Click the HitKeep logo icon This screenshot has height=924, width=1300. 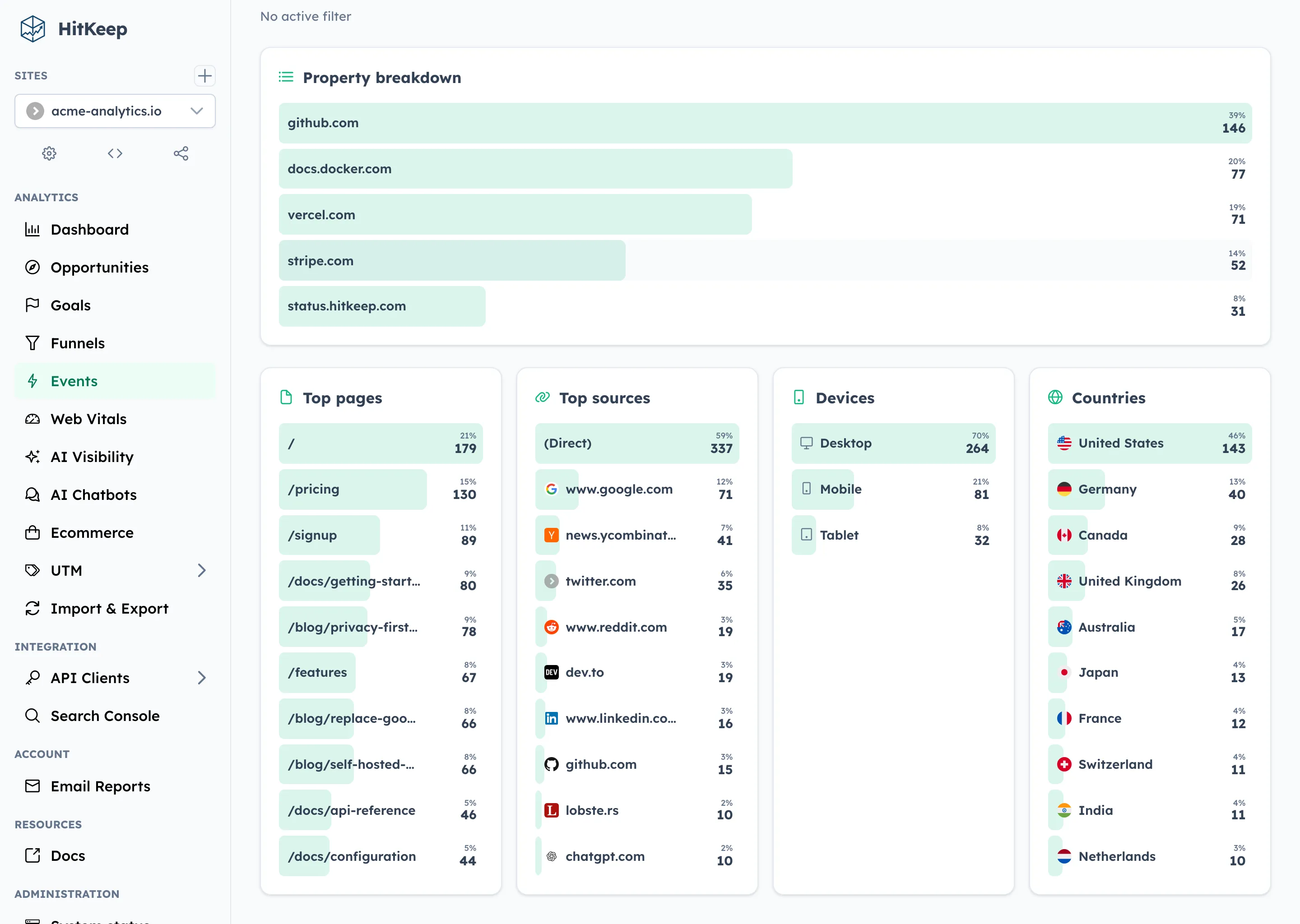click(32, 28)
